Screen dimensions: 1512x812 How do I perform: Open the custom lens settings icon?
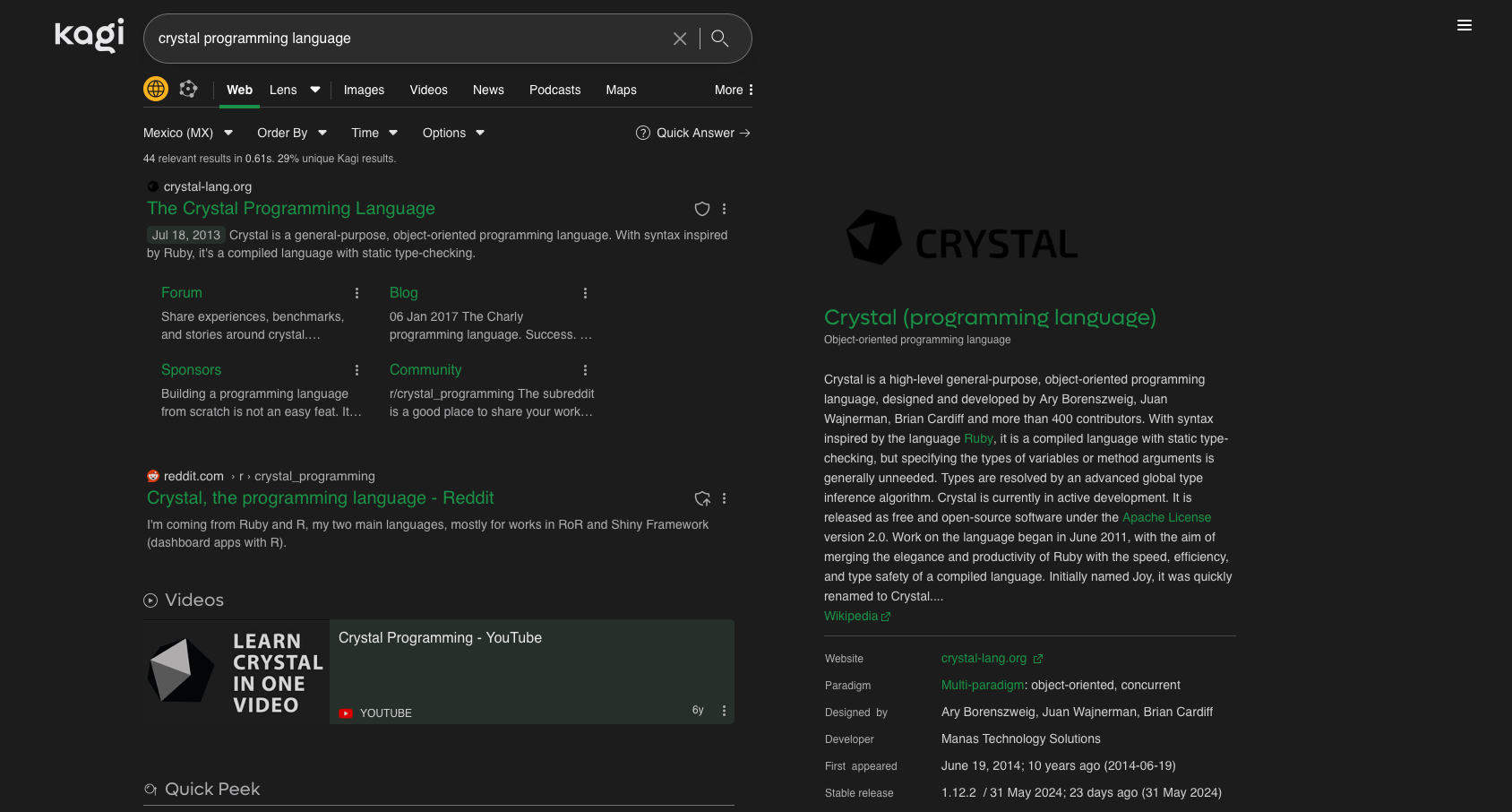click(x=188, y=89)
